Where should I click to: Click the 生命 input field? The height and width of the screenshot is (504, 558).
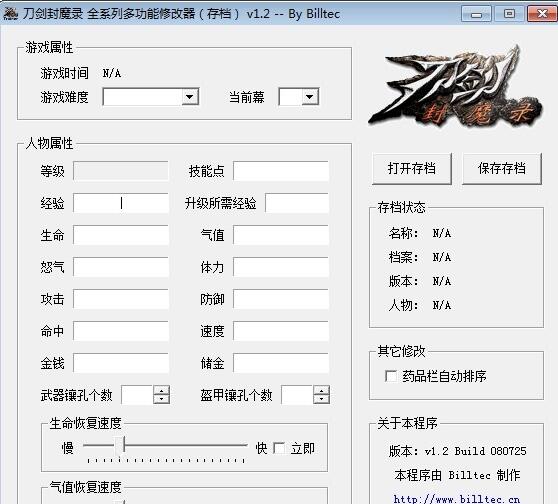(x=121, y=235)
